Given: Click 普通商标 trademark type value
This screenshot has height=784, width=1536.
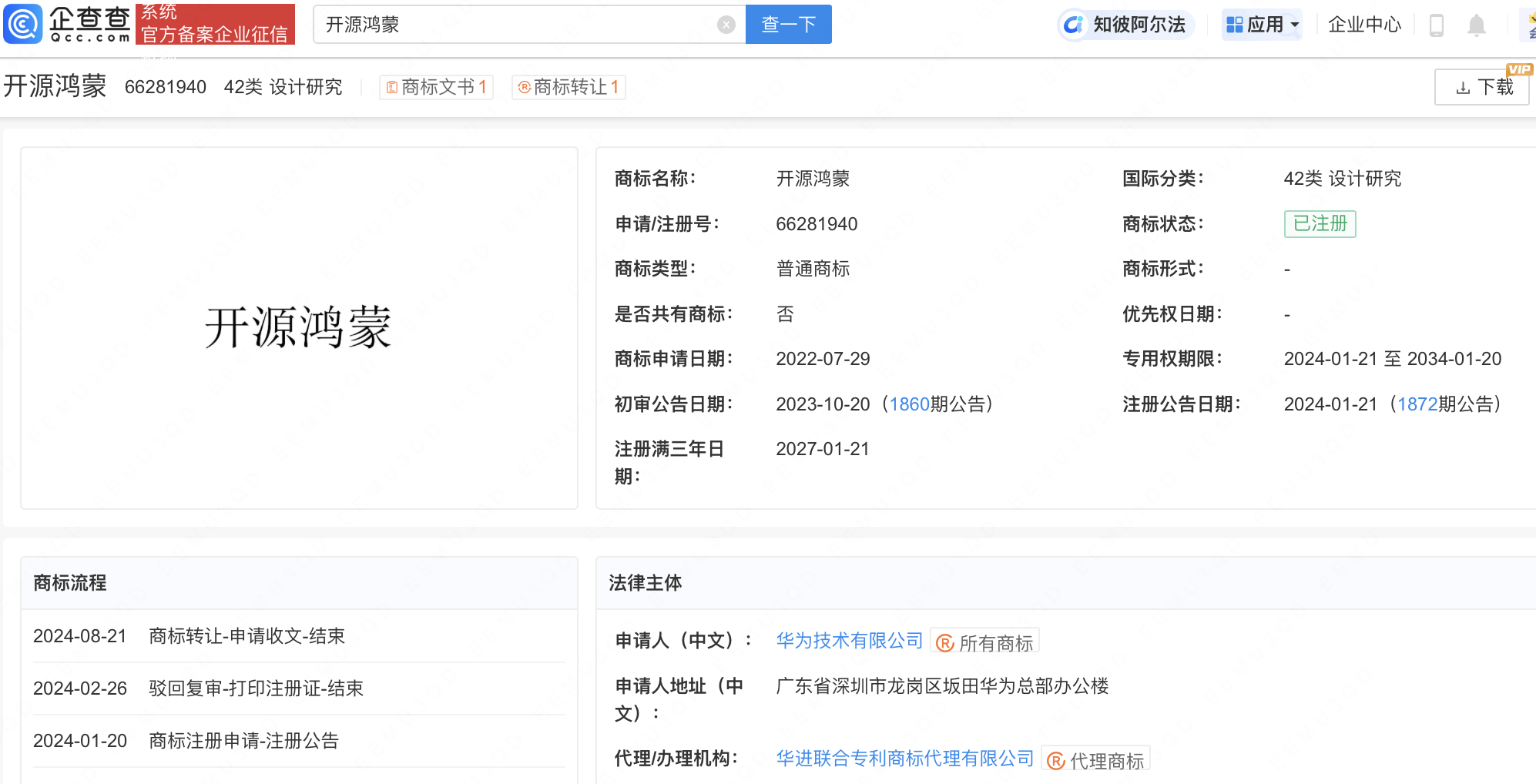Looking at the screenshot, I should point(813,269).
